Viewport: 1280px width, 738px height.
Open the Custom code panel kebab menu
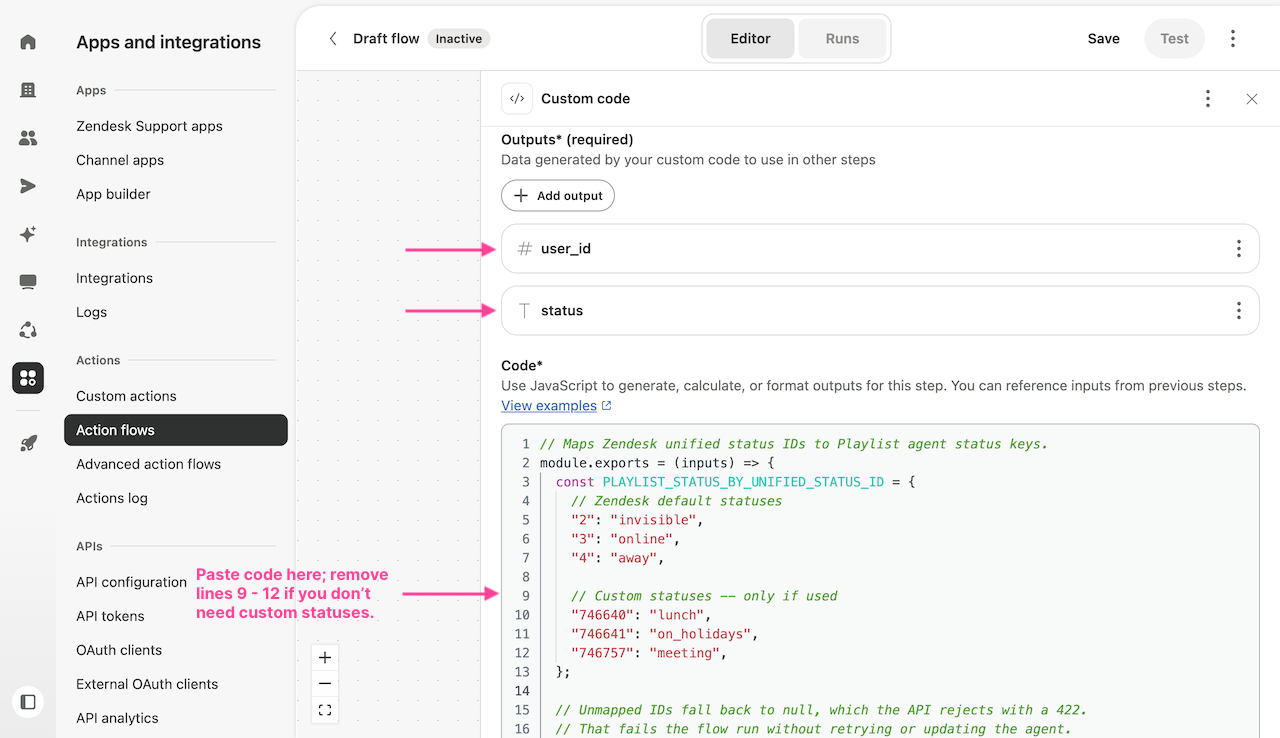[1208, 99]
